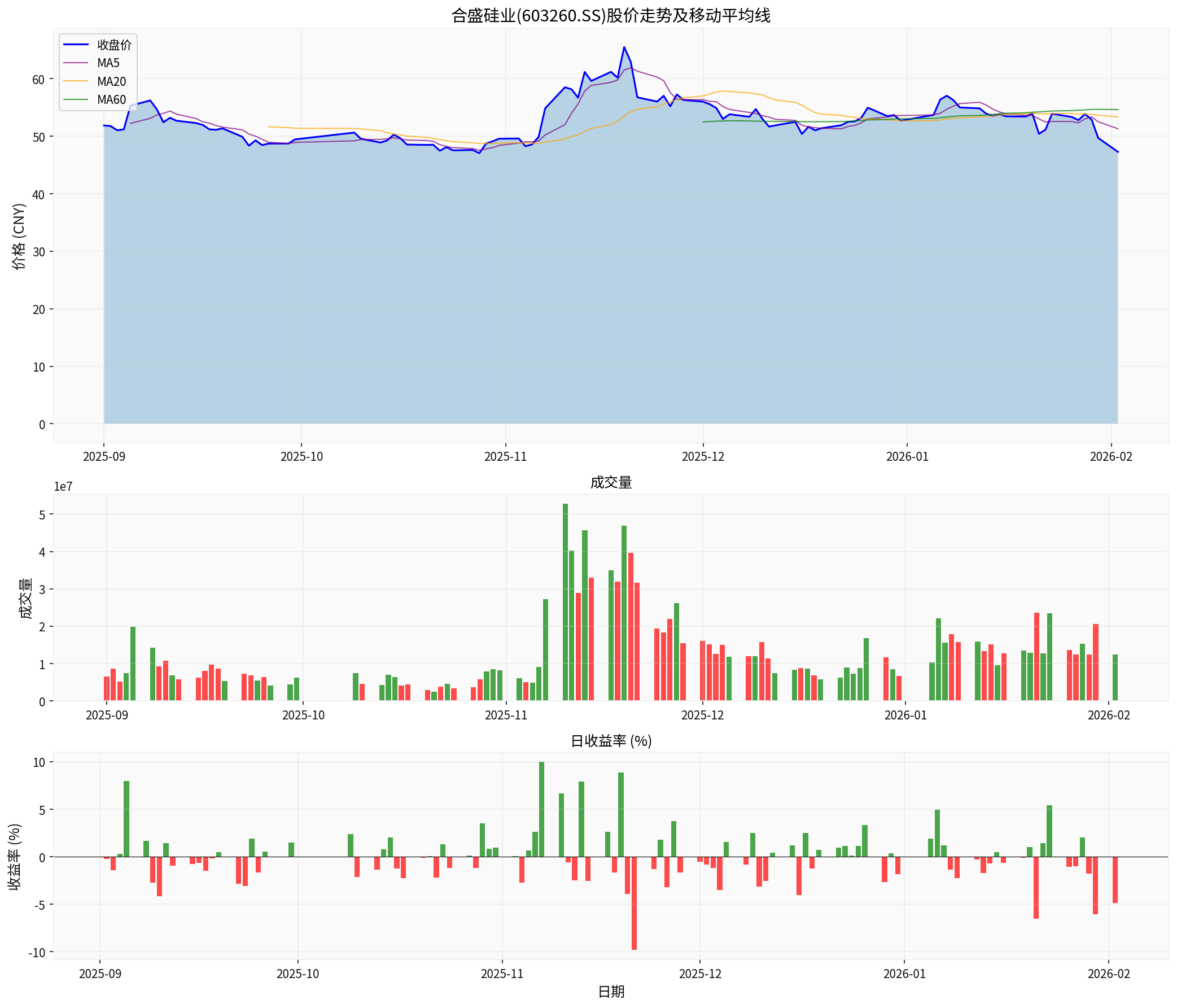The height and width of the screenshot is (1008, 1177).
Task: Click the largest negative red return bar
Action: (634, 903)
